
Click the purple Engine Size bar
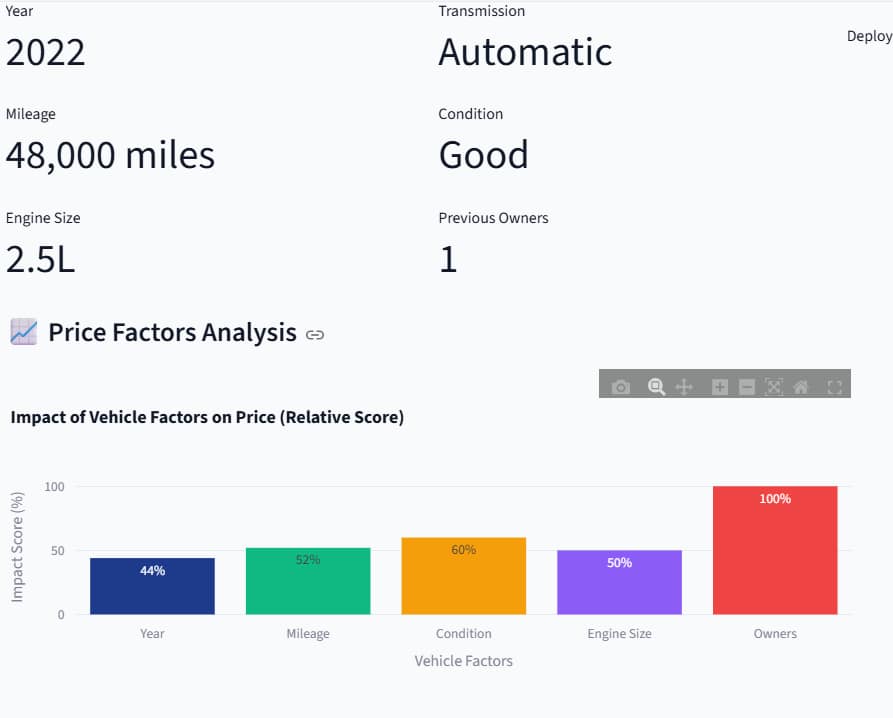(619, 583)
